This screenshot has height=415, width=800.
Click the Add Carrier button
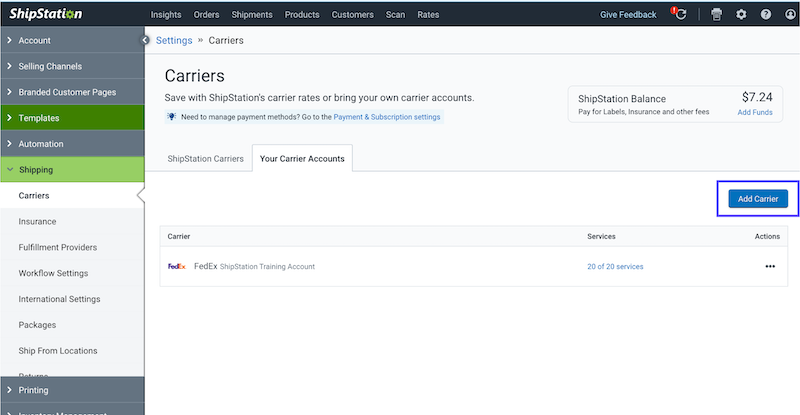coord(757,199)
